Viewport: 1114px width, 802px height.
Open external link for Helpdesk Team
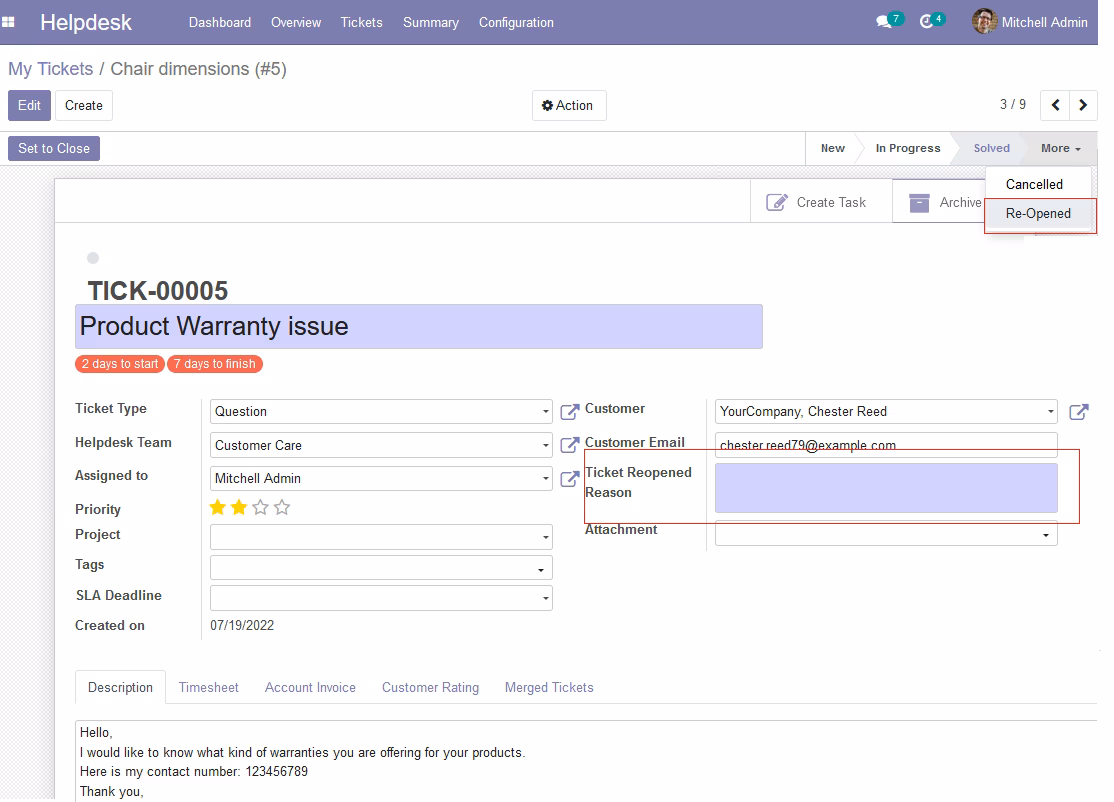[570, 445]
